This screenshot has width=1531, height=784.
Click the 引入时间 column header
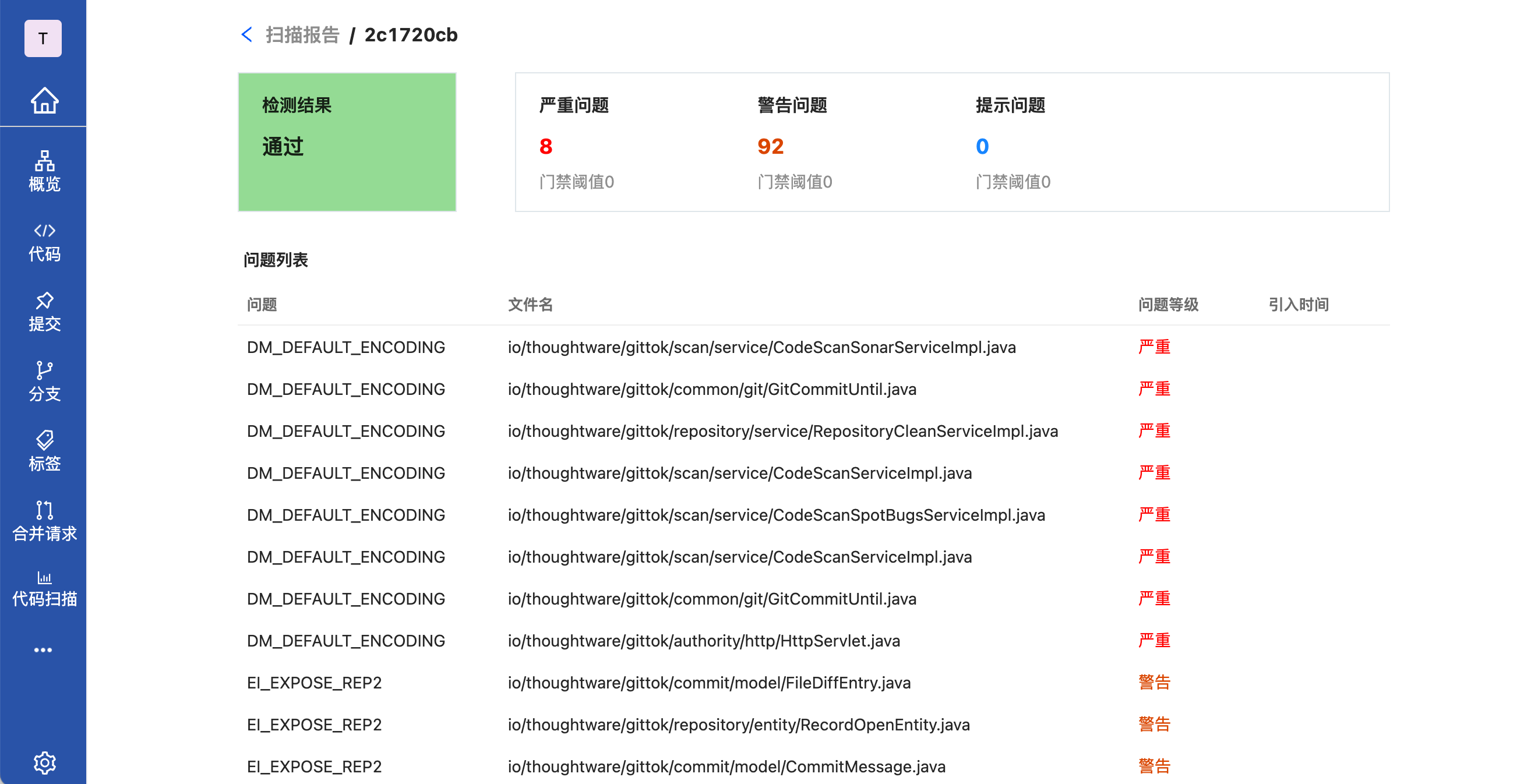click(1298, 304)
